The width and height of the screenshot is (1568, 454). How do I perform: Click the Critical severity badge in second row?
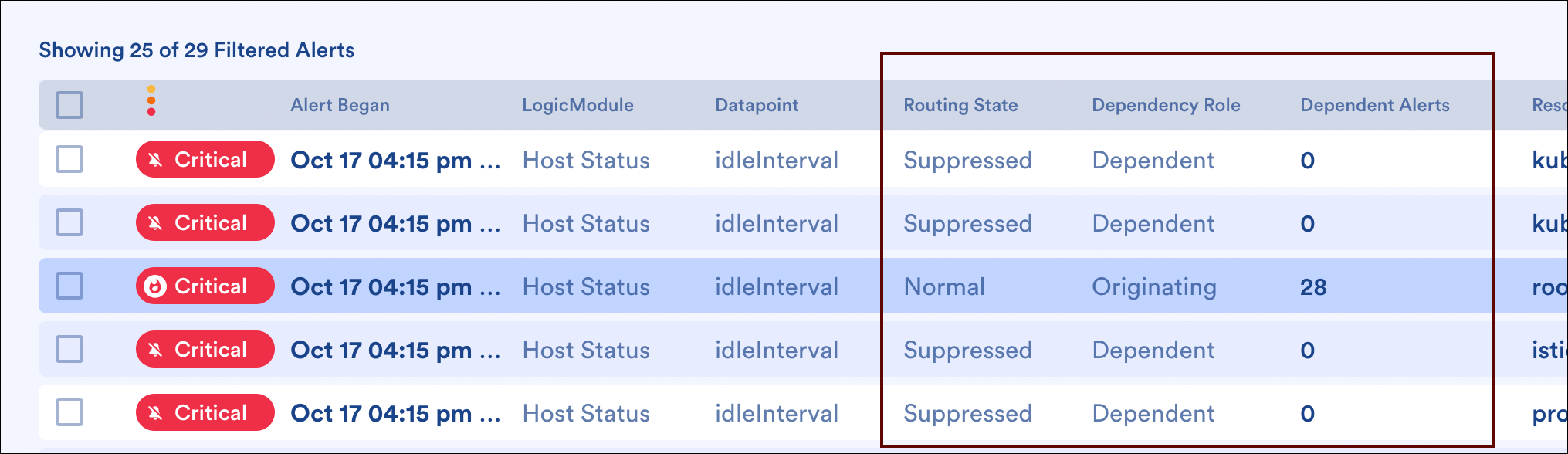pos(205,223)
